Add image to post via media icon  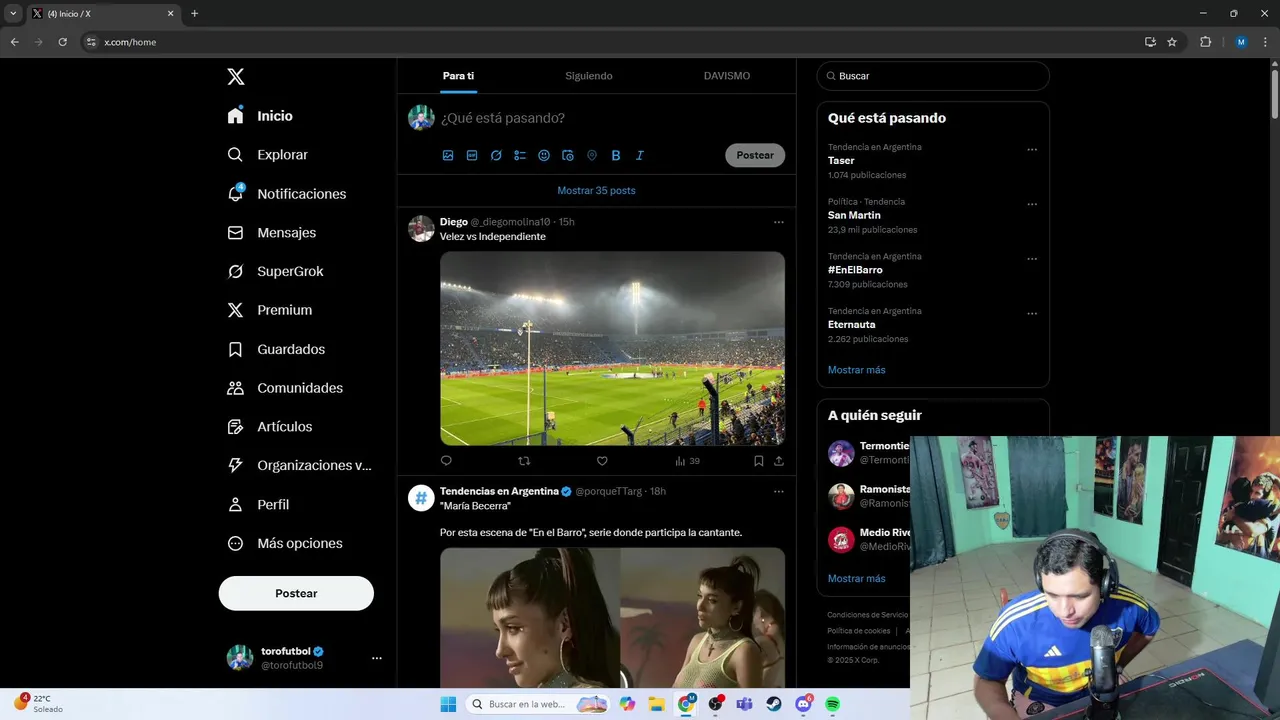tap(448, 155)
